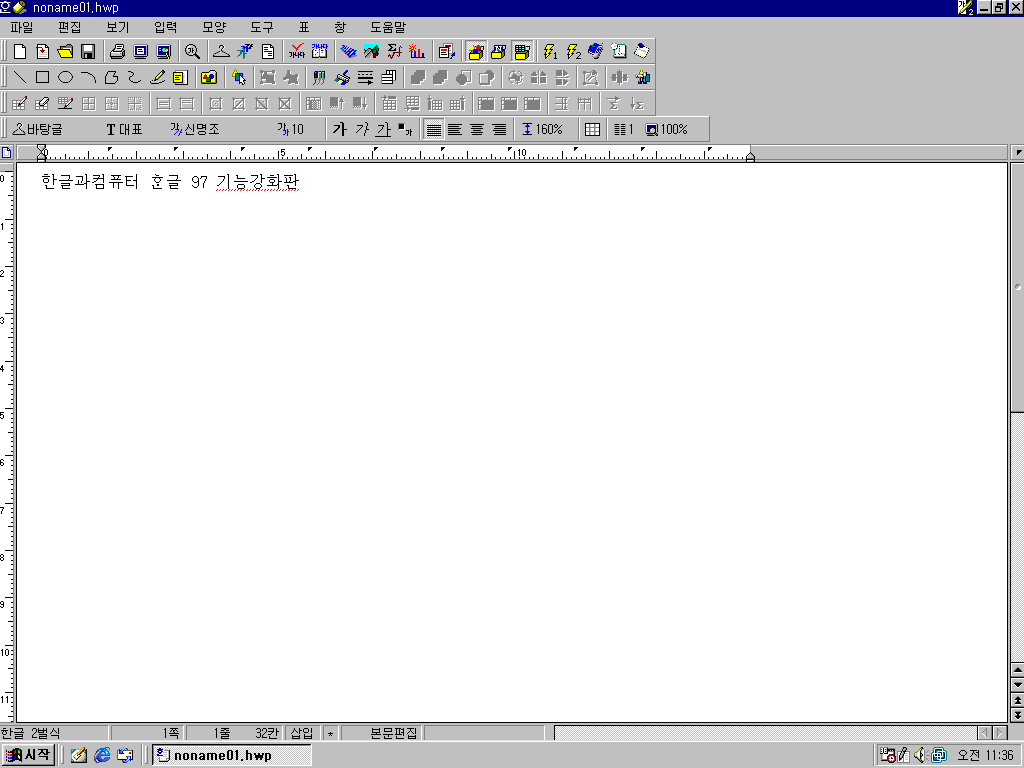The width and height of the screenshot is (1024, 768).
Task: Click the clothes hanger style icon
Action: (x=221, y=51)
